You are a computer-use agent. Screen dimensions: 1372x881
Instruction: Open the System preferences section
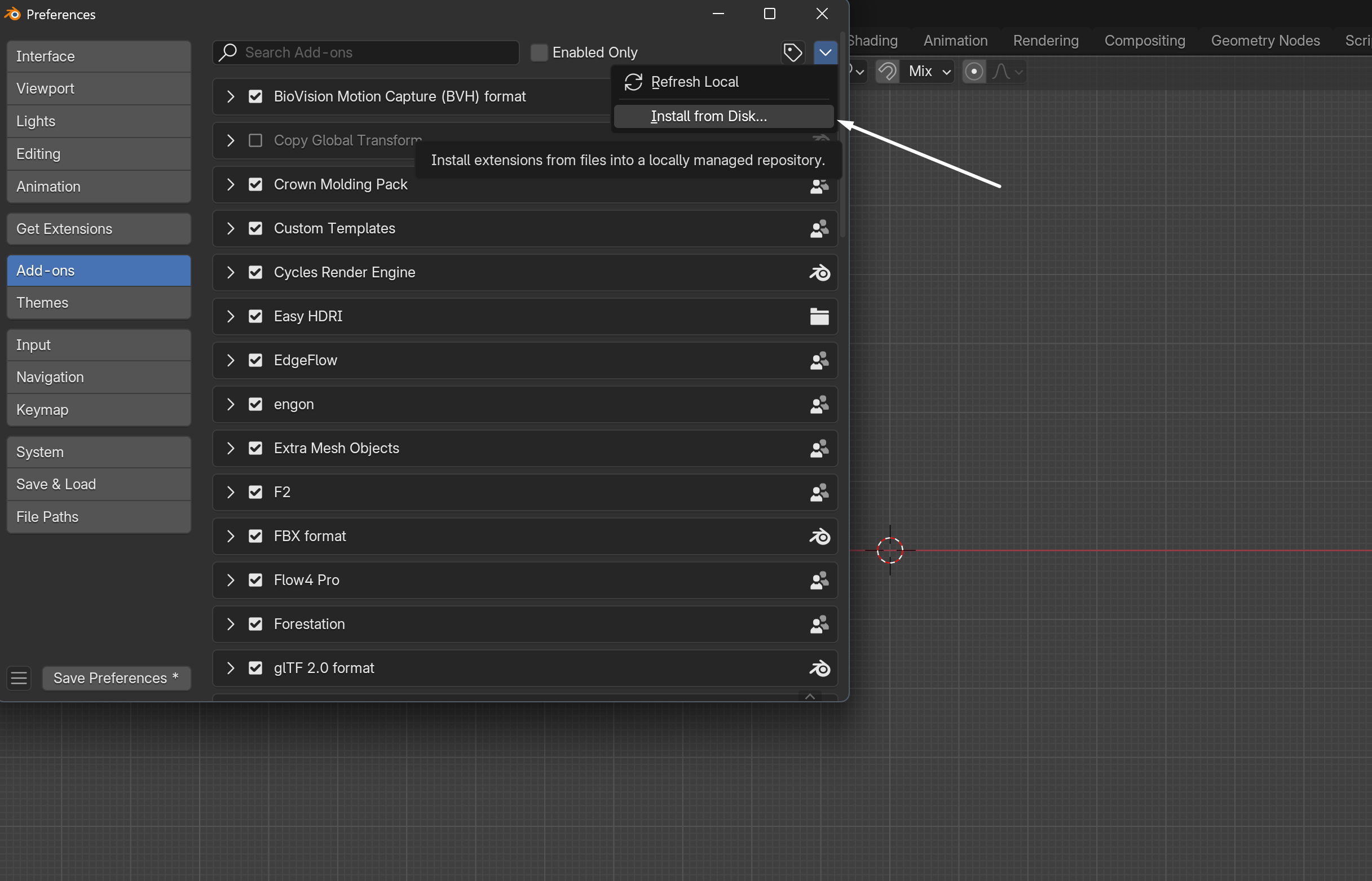(x=99, y=452)
